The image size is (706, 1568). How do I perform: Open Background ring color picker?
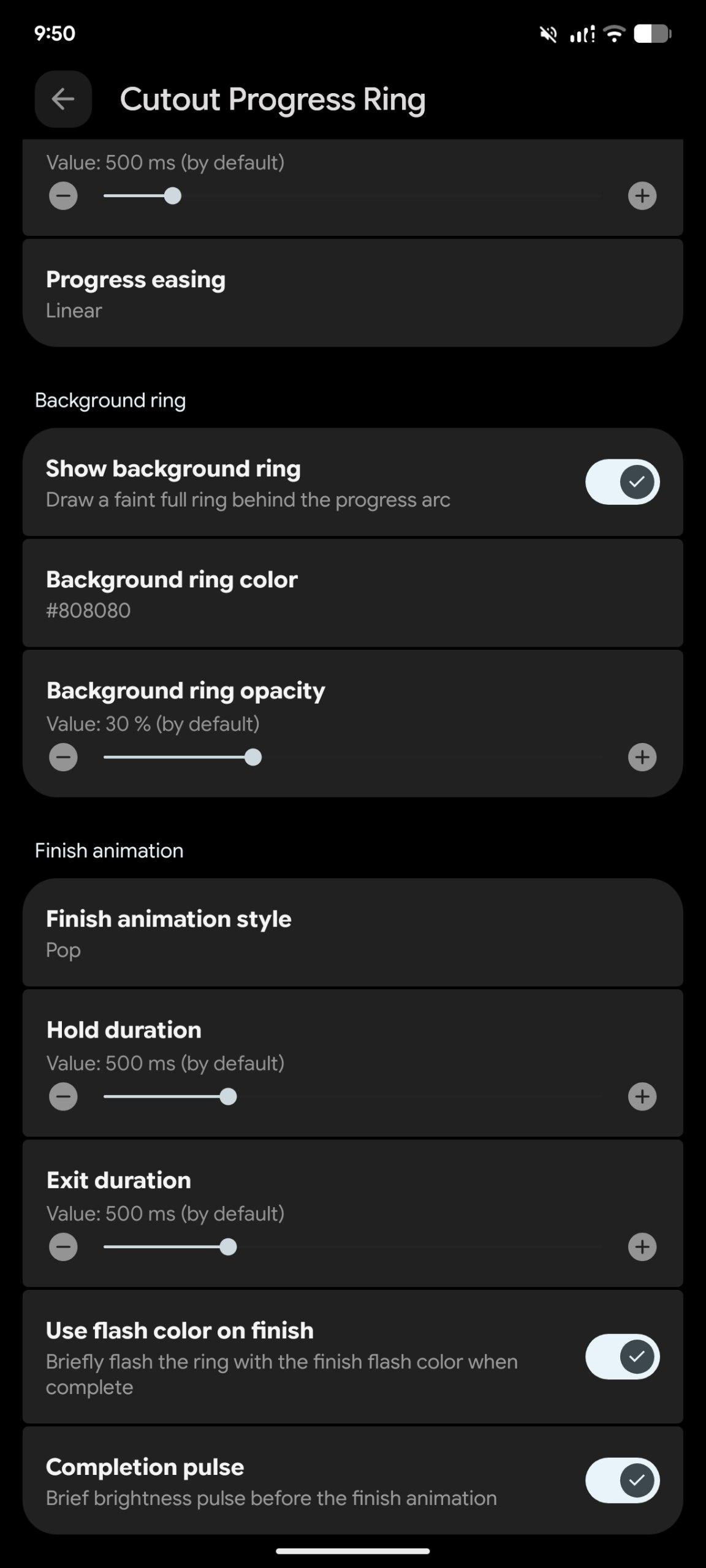pyautogui.click(x=352, y=594)
